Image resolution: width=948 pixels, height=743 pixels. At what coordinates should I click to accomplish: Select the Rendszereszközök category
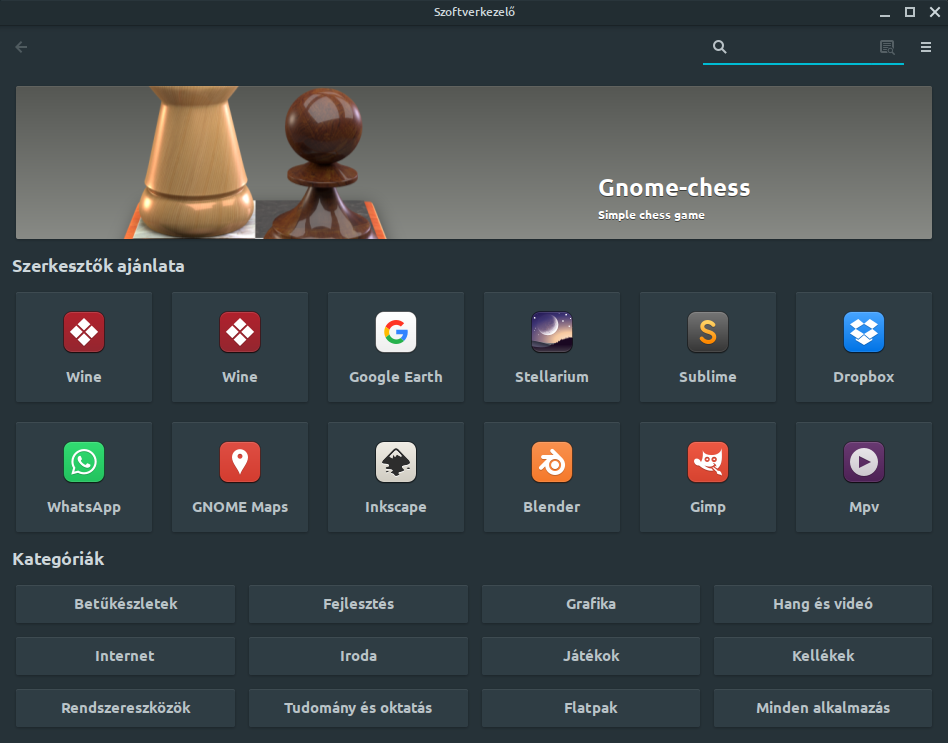pos(126,708)
